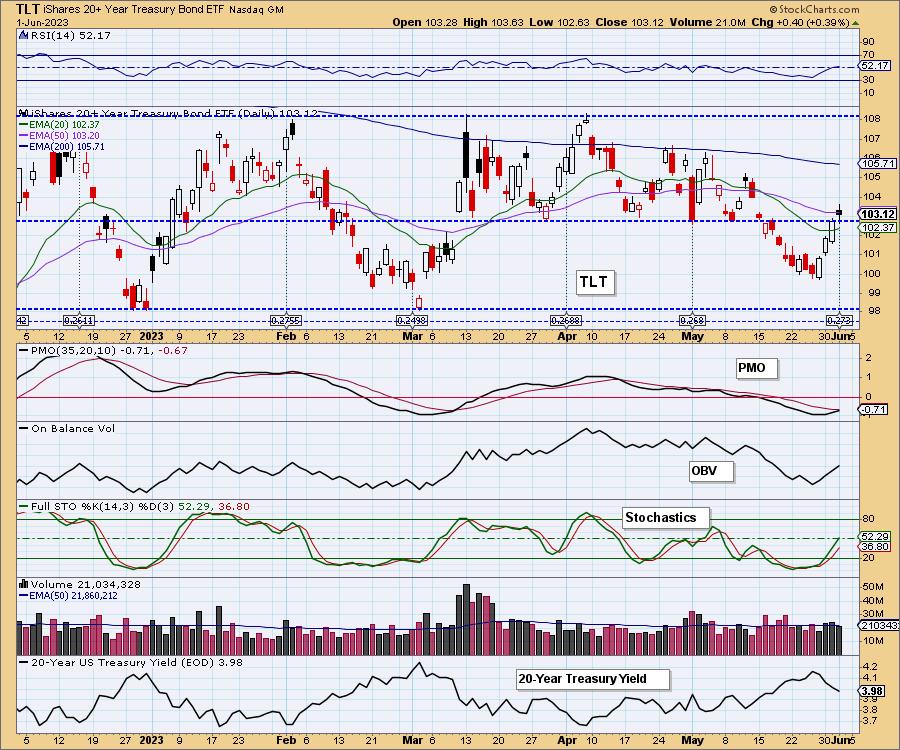Click the 52.29 tag on the stochastics axis
900x750 pixels.
tap(875, 537)
